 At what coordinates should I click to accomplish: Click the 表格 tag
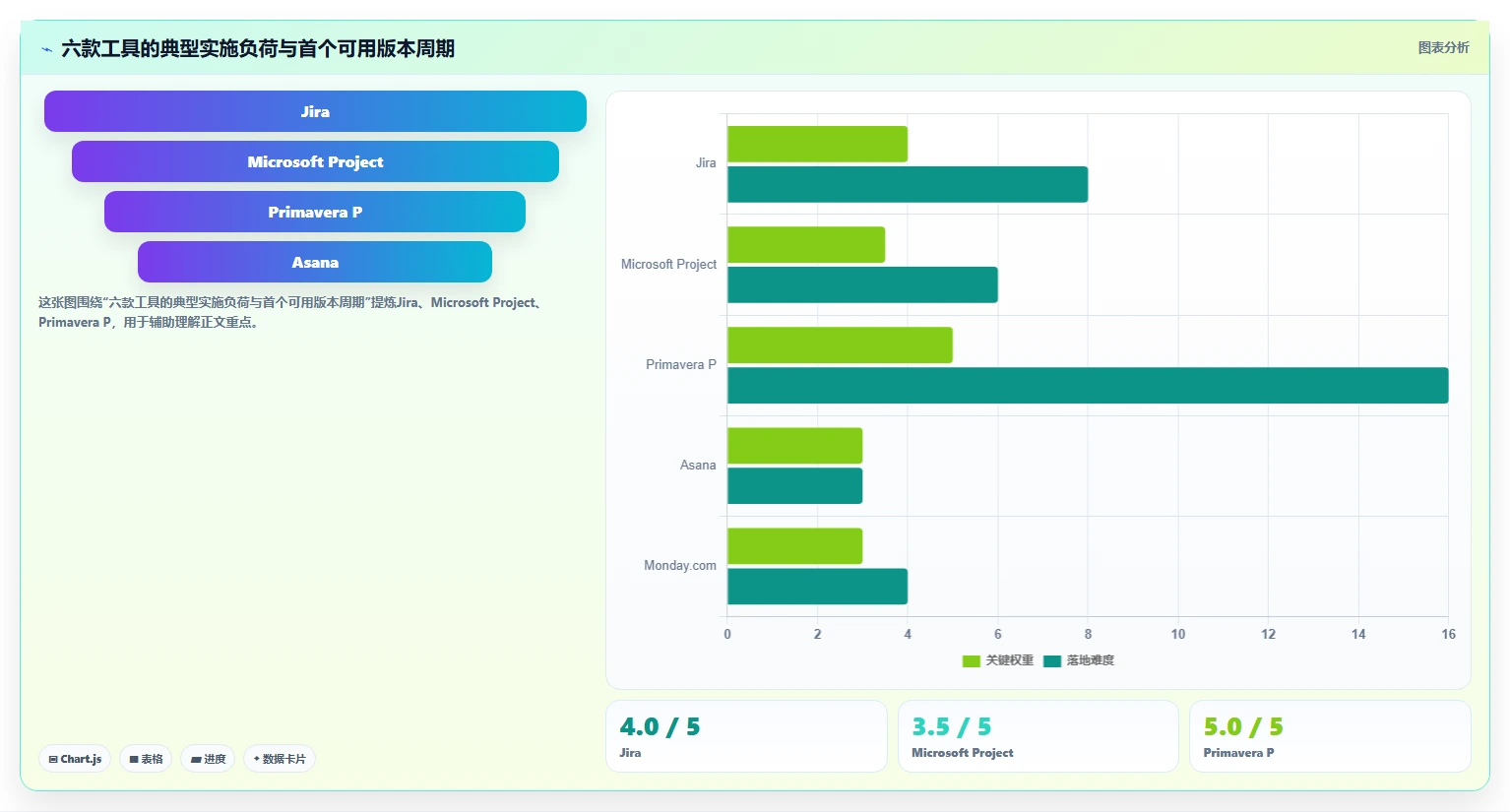pos(146,759)
